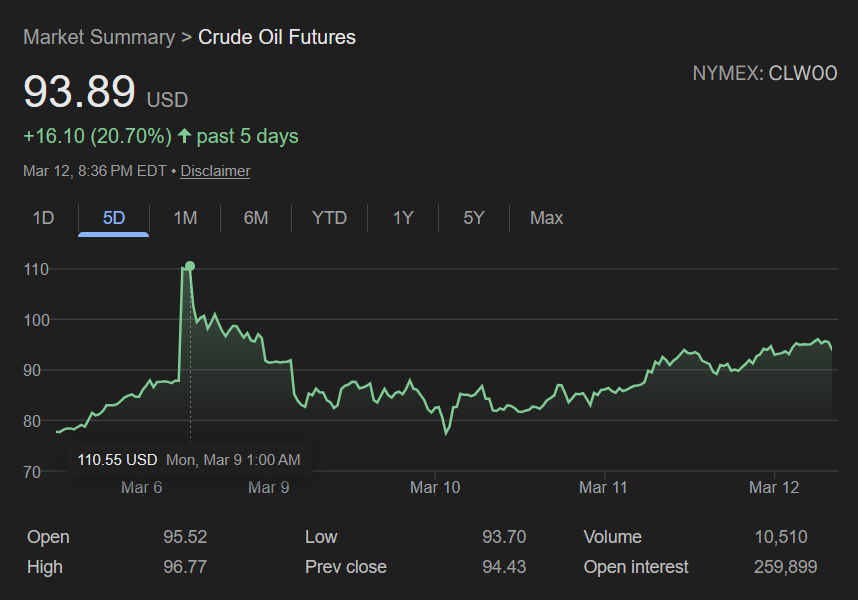Image resolution: width=858 pixels, height=600 pixels.
Task: Switch to the 6M chart range
Action: 256,218
